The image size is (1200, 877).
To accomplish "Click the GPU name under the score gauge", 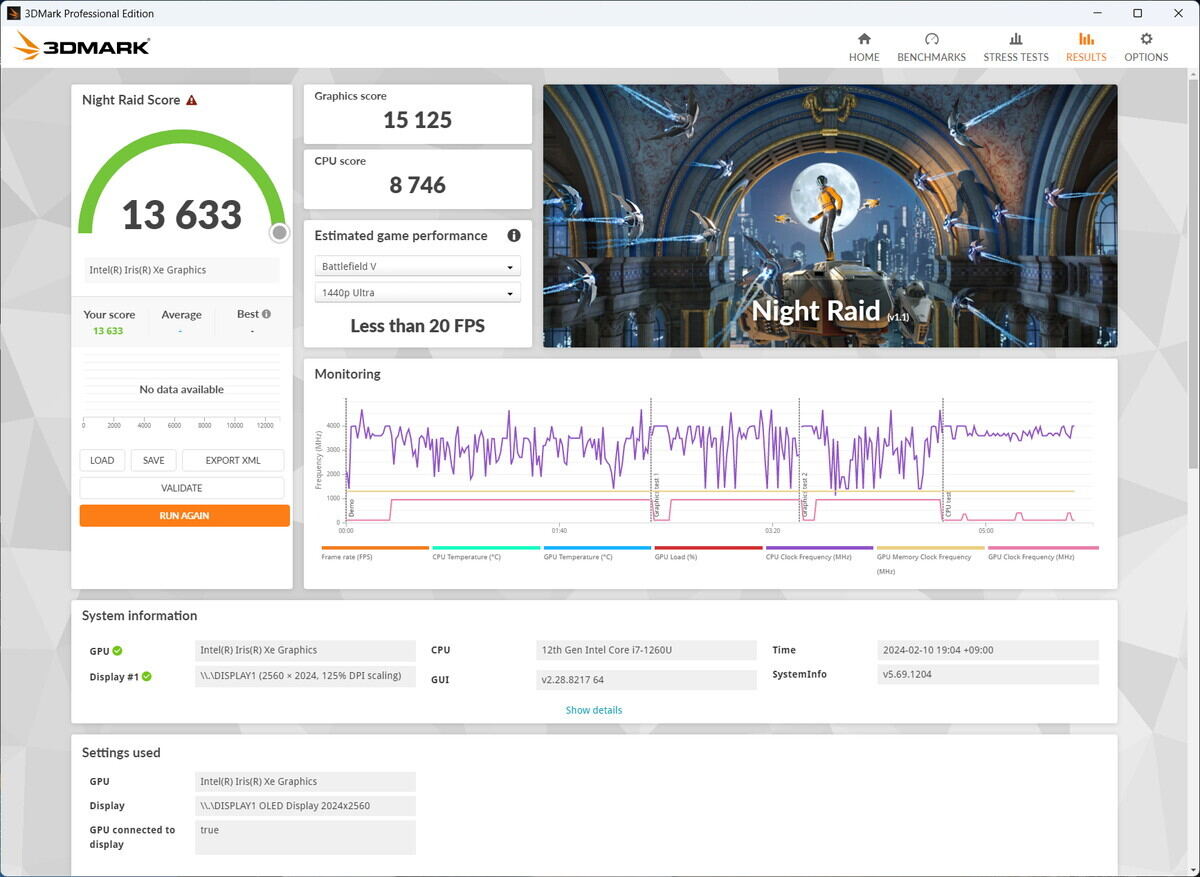I will pos(182,270).
